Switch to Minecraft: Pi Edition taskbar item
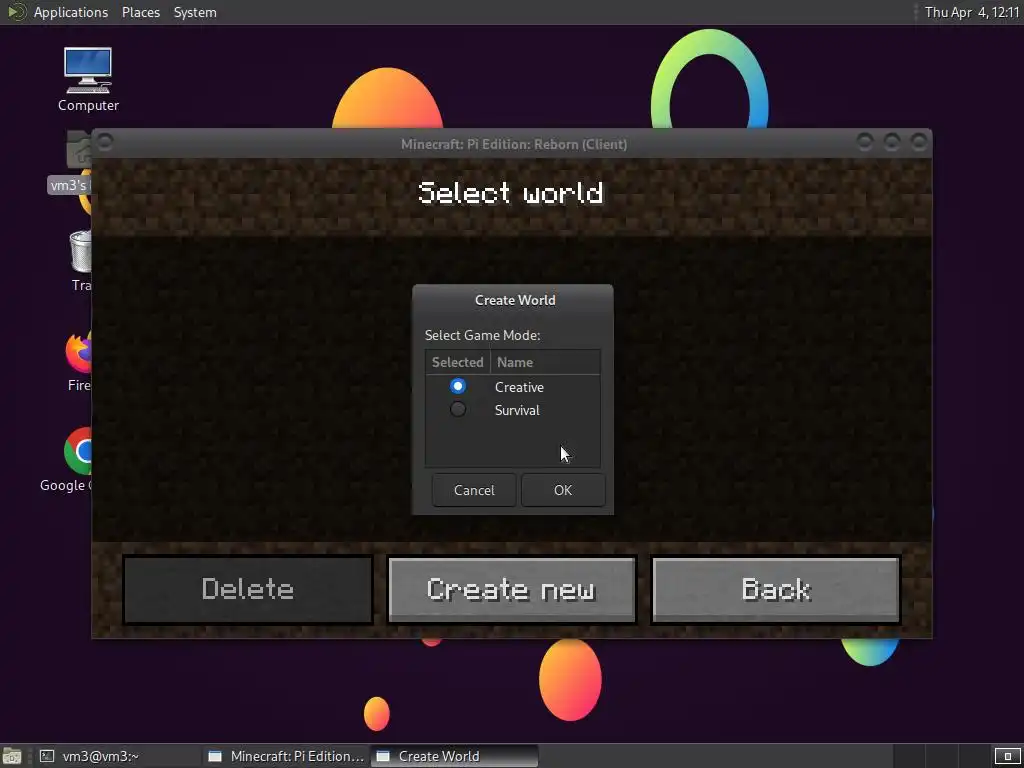 (286, 756)
